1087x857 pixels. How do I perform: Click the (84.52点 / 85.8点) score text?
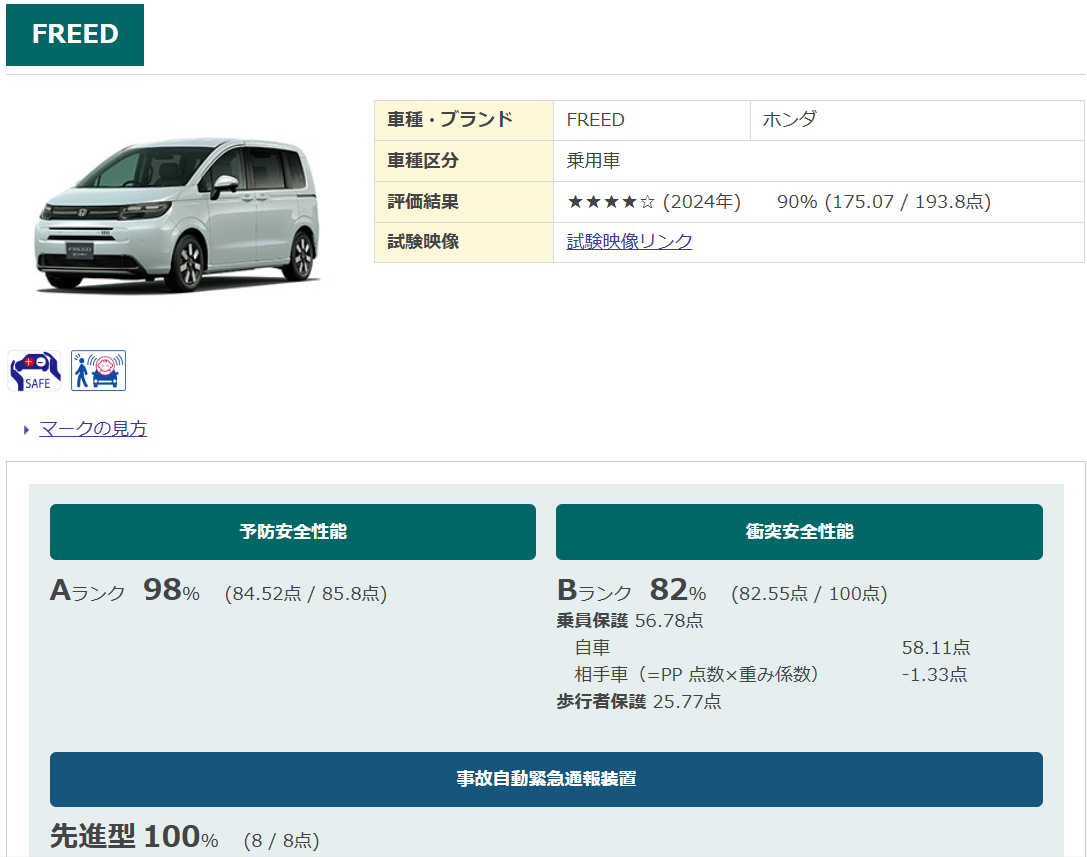(306, 594)
